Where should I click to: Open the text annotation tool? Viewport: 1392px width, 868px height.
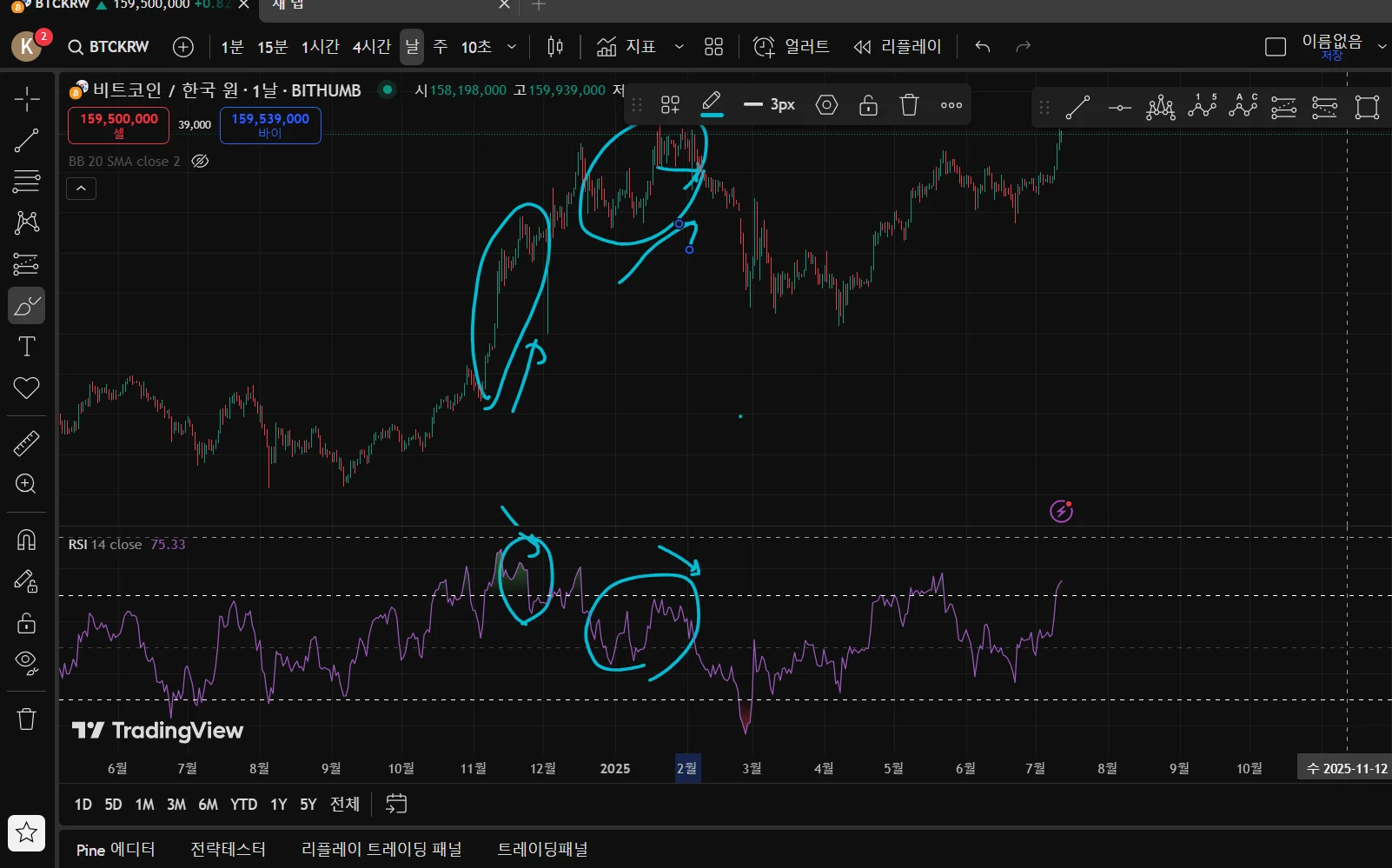pyautogui.click(x=27, y=347)
